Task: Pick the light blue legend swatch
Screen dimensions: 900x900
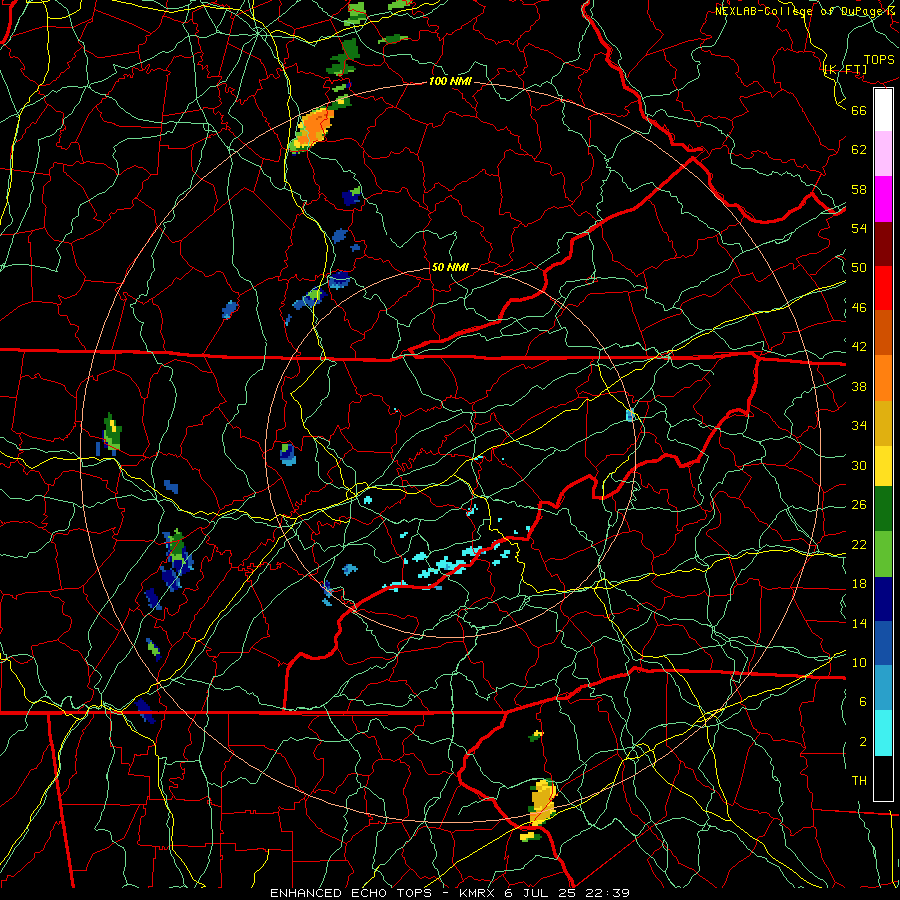Action: (x=883, y=688)
